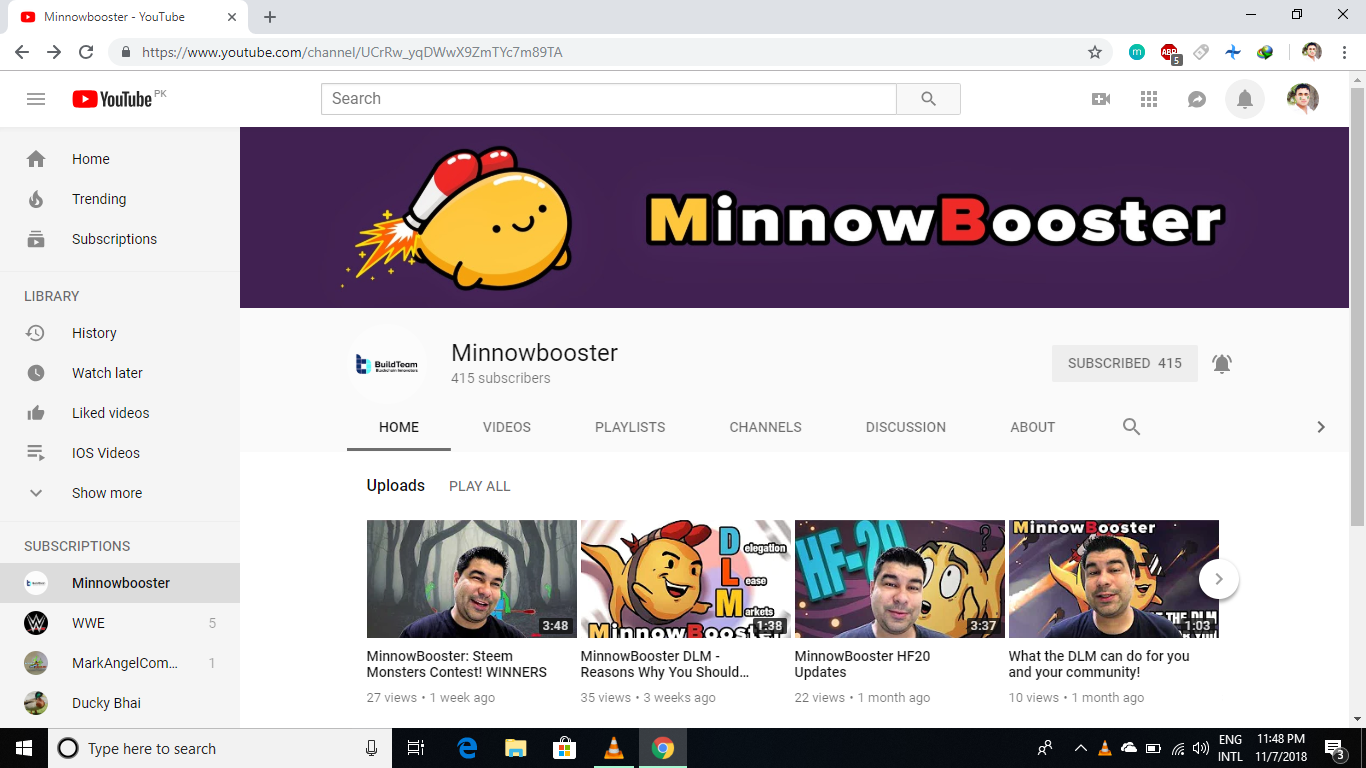
Task: Click the page vertical scrollbar
Action: point(1357,305)
